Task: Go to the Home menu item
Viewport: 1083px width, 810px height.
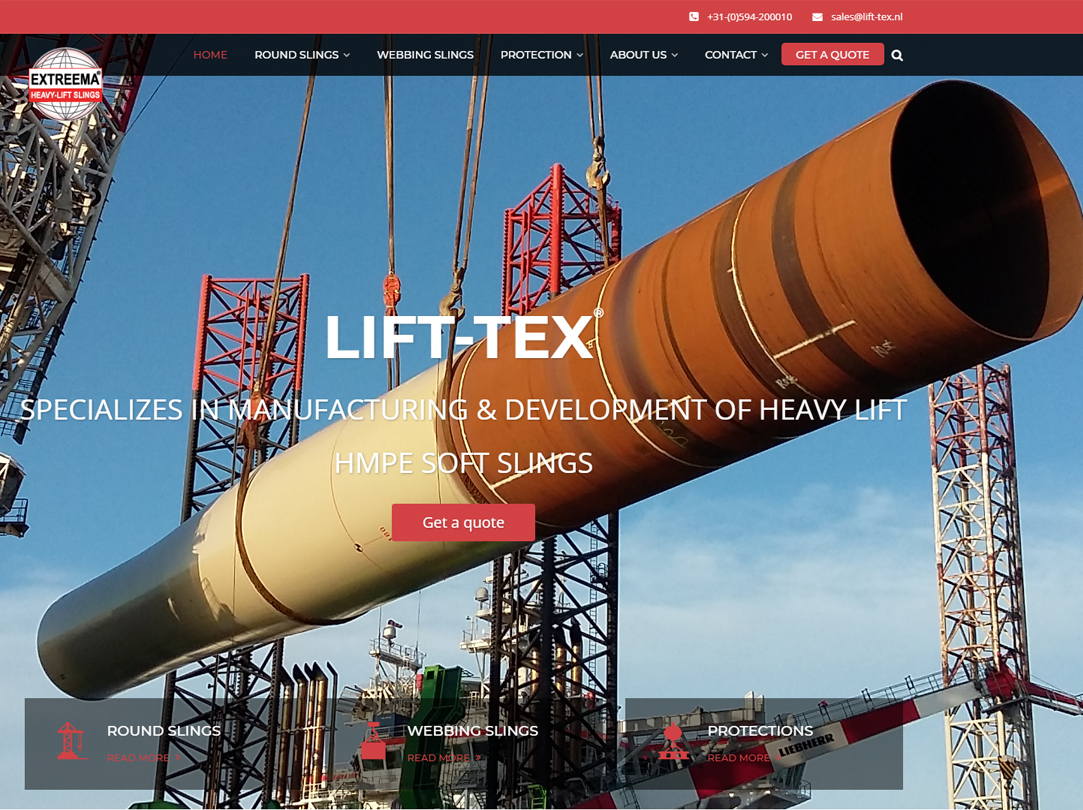Action: coord(210,55)
